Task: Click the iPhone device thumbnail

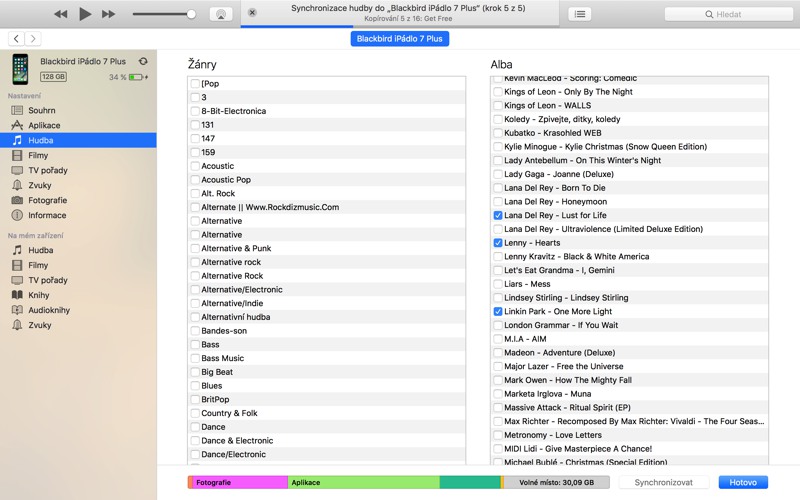Action: 20,69
